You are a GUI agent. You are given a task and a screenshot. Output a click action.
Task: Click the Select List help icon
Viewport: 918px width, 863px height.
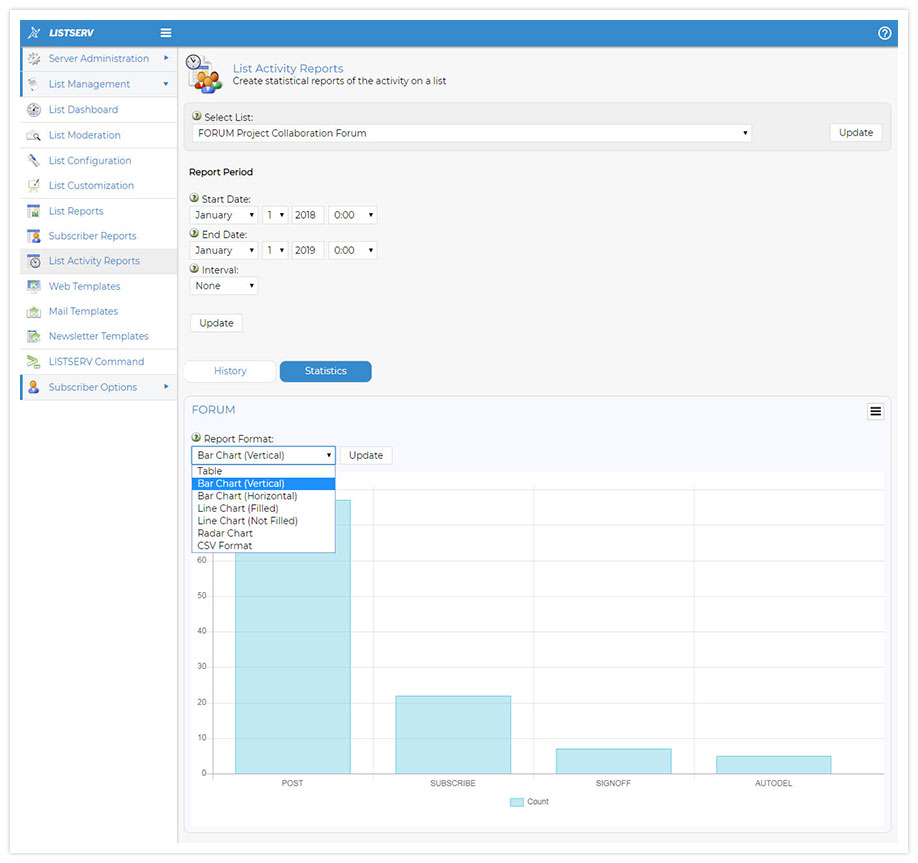pyautogui.click(x=197, y=117)
